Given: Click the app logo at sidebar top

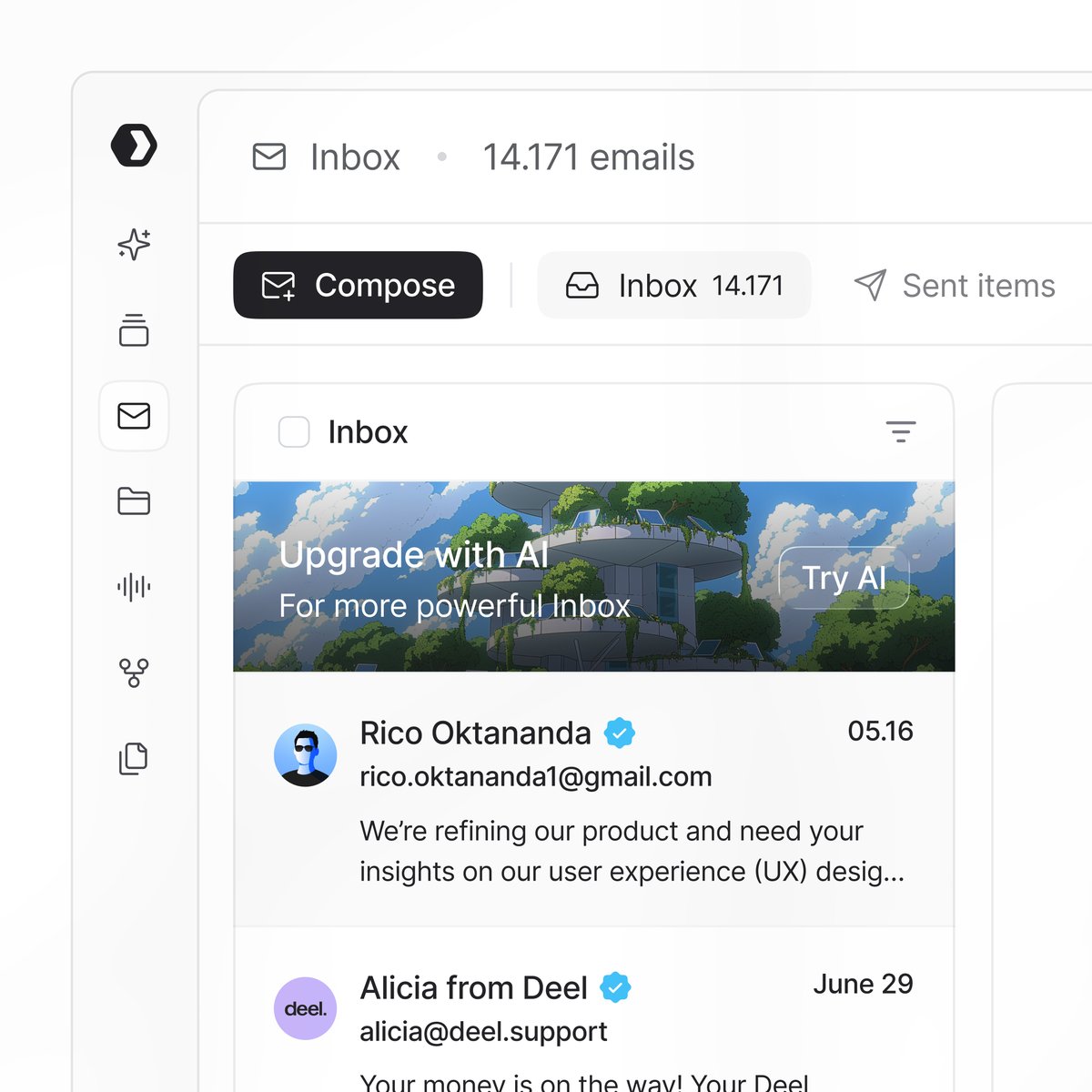Looking at the screenshot, I should tap(136, 145).
